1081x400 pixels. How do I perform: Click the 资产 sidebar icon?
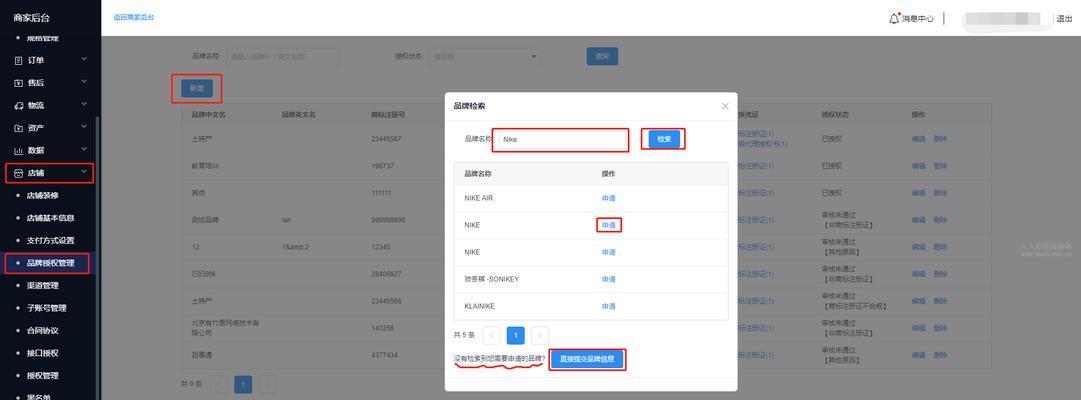(18, 128)
